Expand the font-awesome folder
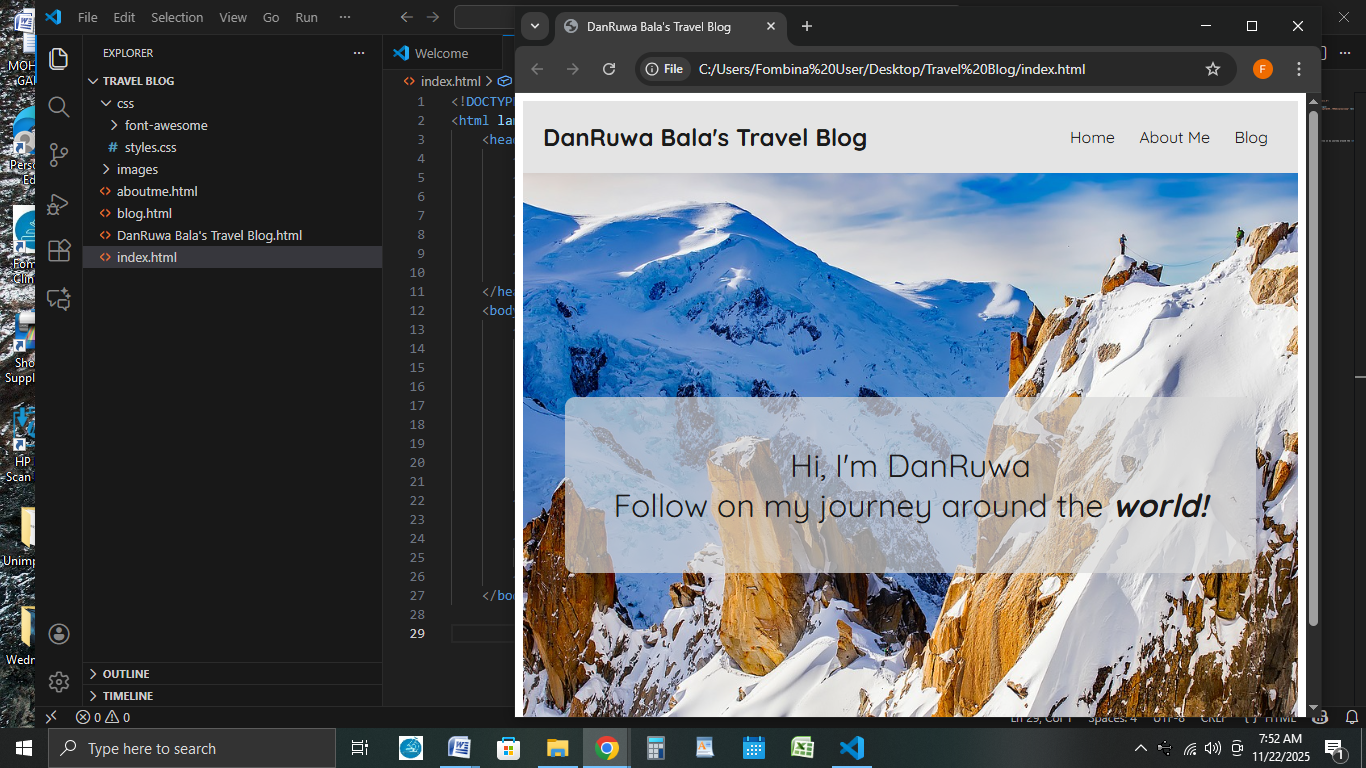The height and width of the screenshot is (768, 1366). click(232, 125)
